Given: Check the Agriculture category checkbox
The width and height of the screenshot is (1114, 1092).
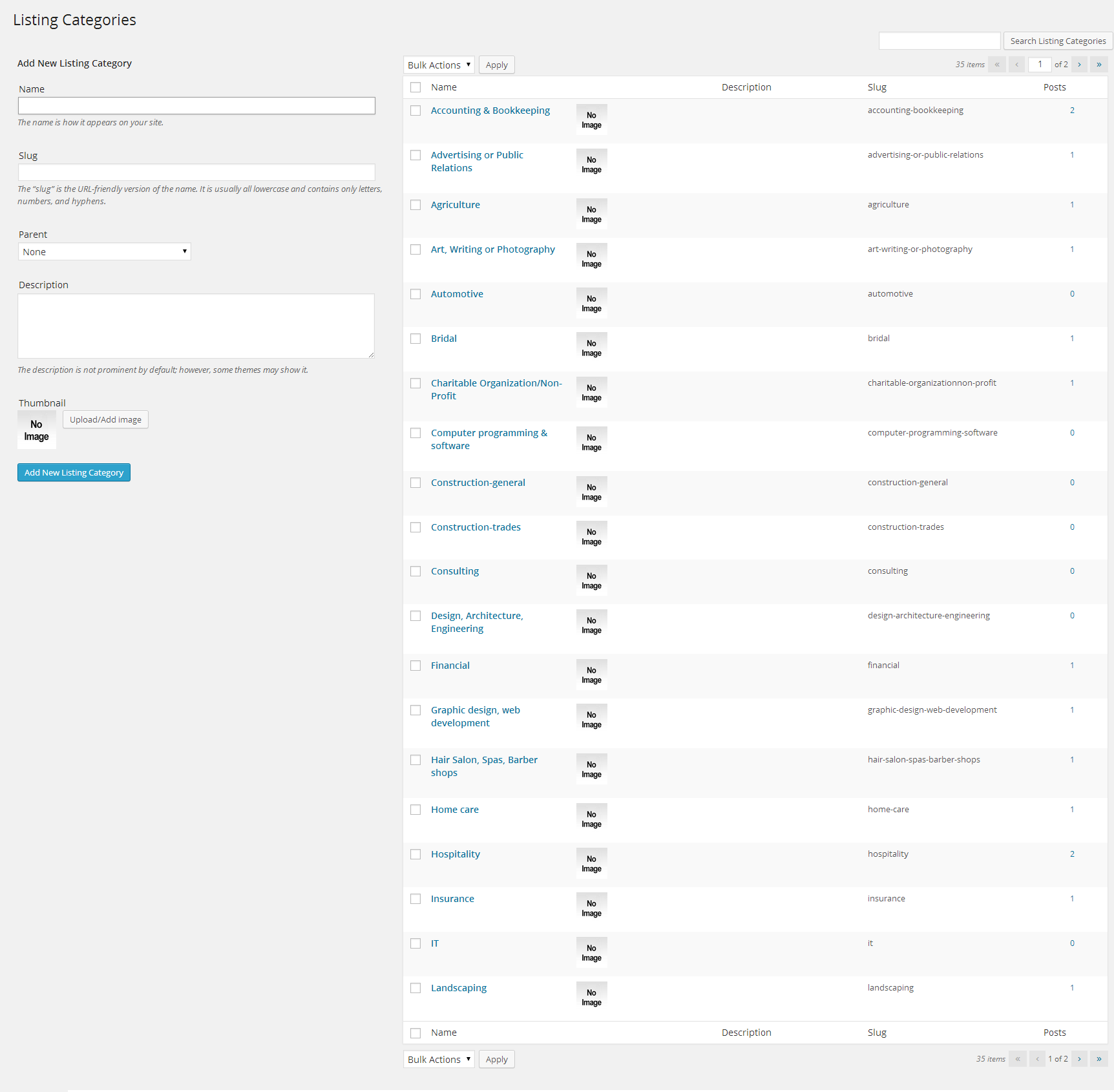Looking at the screenshot, I should point(415,205).
